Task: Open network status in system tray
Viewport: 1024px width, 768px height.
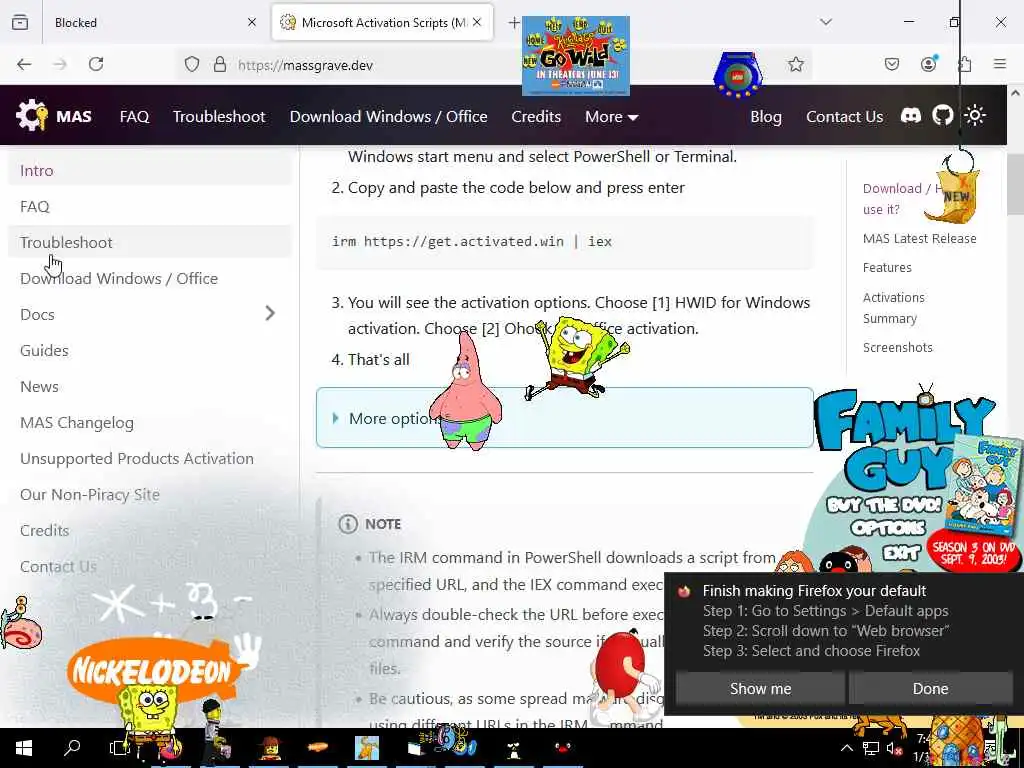Action: [x=871, y=748]
